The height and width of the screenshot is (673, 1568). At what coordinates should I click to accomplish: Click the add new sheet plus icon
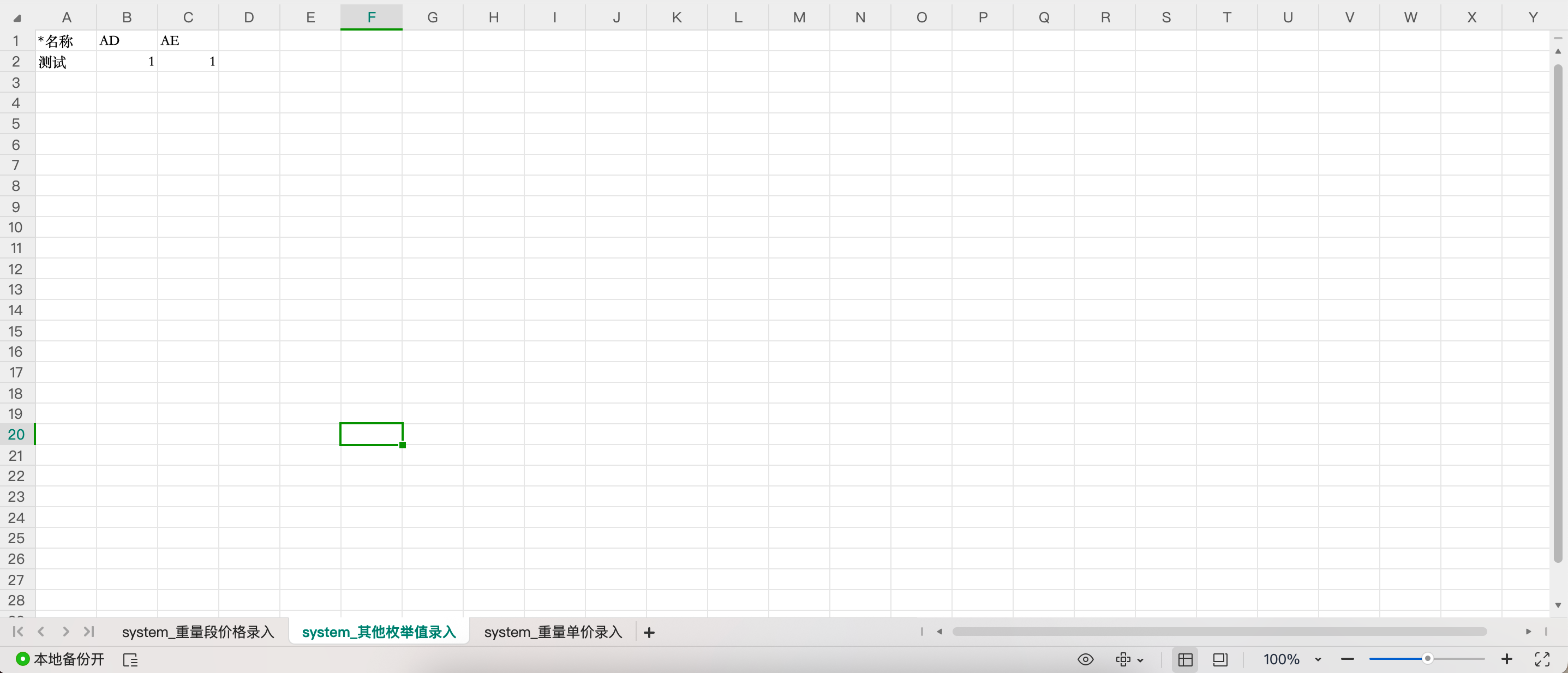649,633
